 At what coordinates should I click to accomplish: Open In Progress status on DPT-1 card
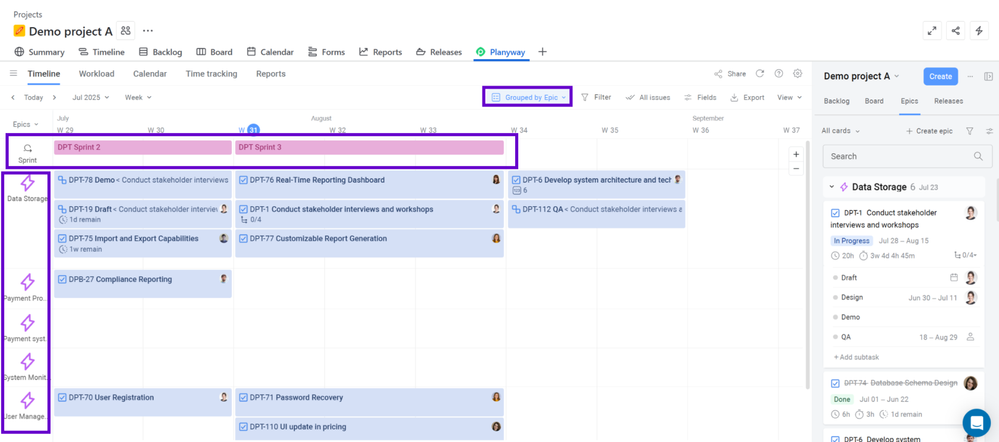pos(851,241)
